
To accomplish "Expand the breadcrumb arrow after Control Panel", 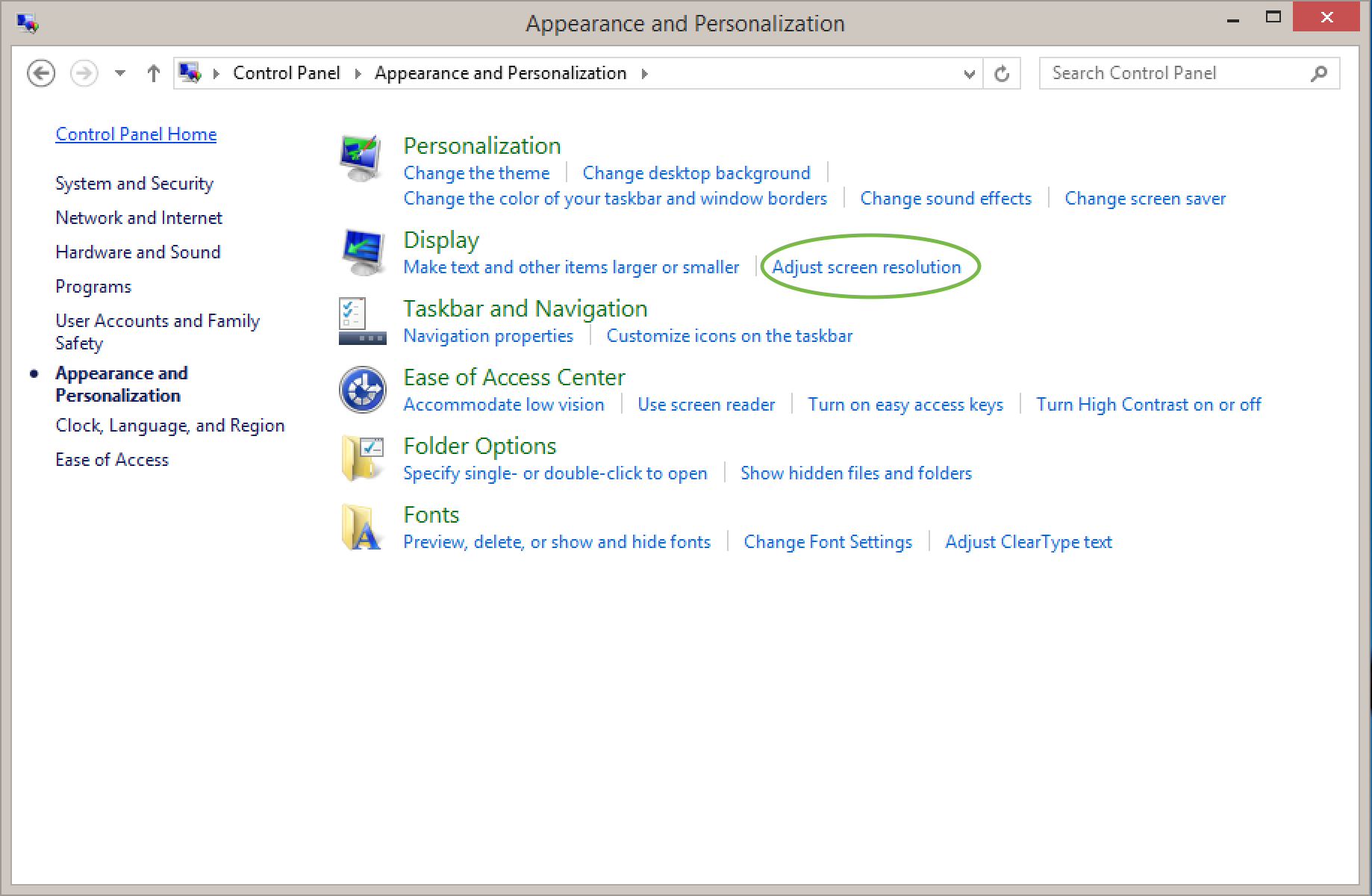I will 358,73.
